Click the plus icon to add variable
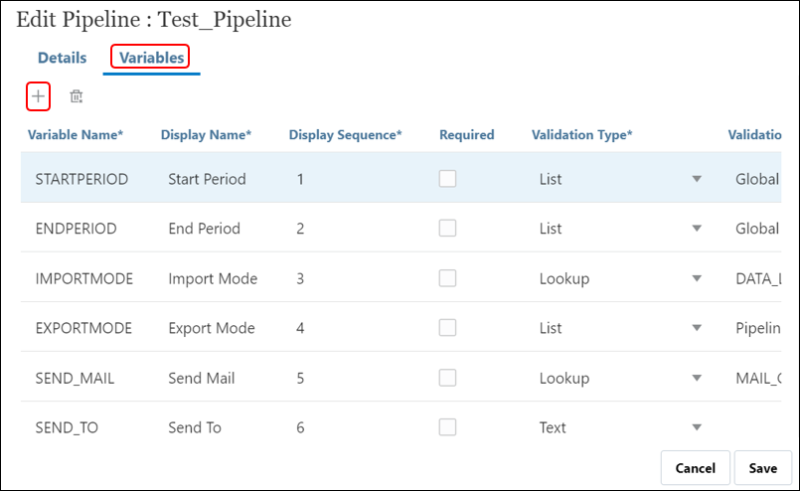The height and width of the screenshot is (491, 800). 38,96
